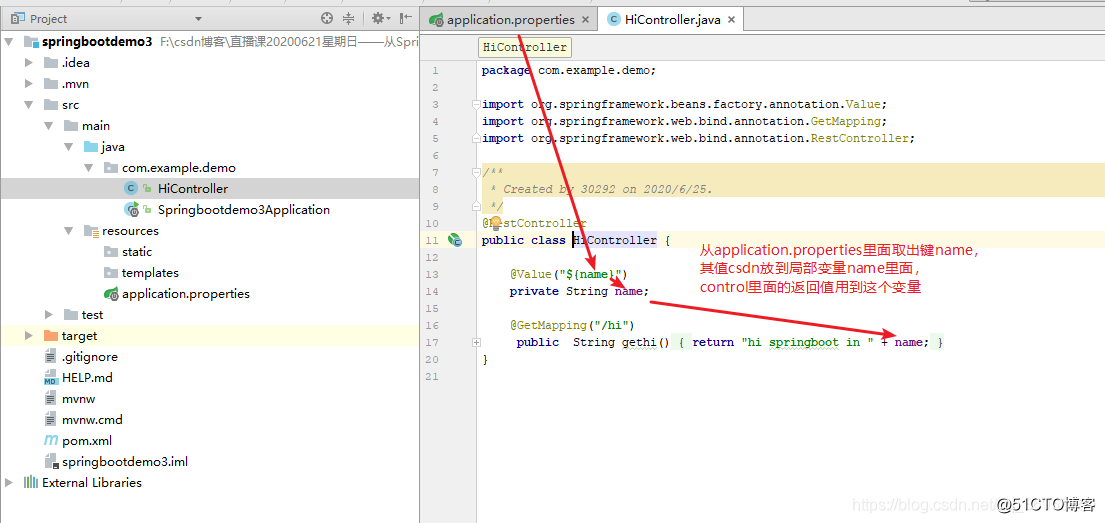Viewport: 1105px width, 523px height.
Task: Click the @Value annotation on line 13
Action: [568, 274]
